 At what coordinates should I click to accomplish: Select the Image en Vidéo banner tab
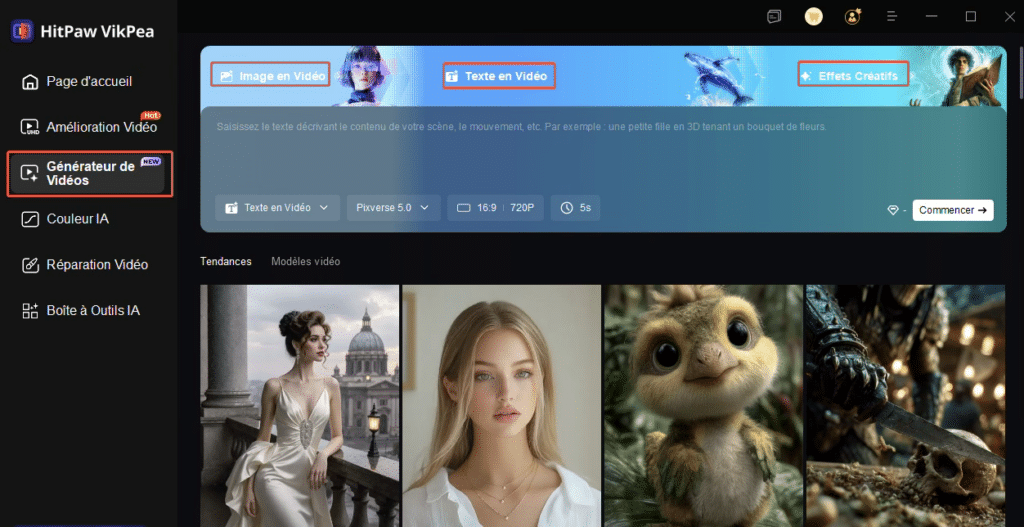[271, 75]
